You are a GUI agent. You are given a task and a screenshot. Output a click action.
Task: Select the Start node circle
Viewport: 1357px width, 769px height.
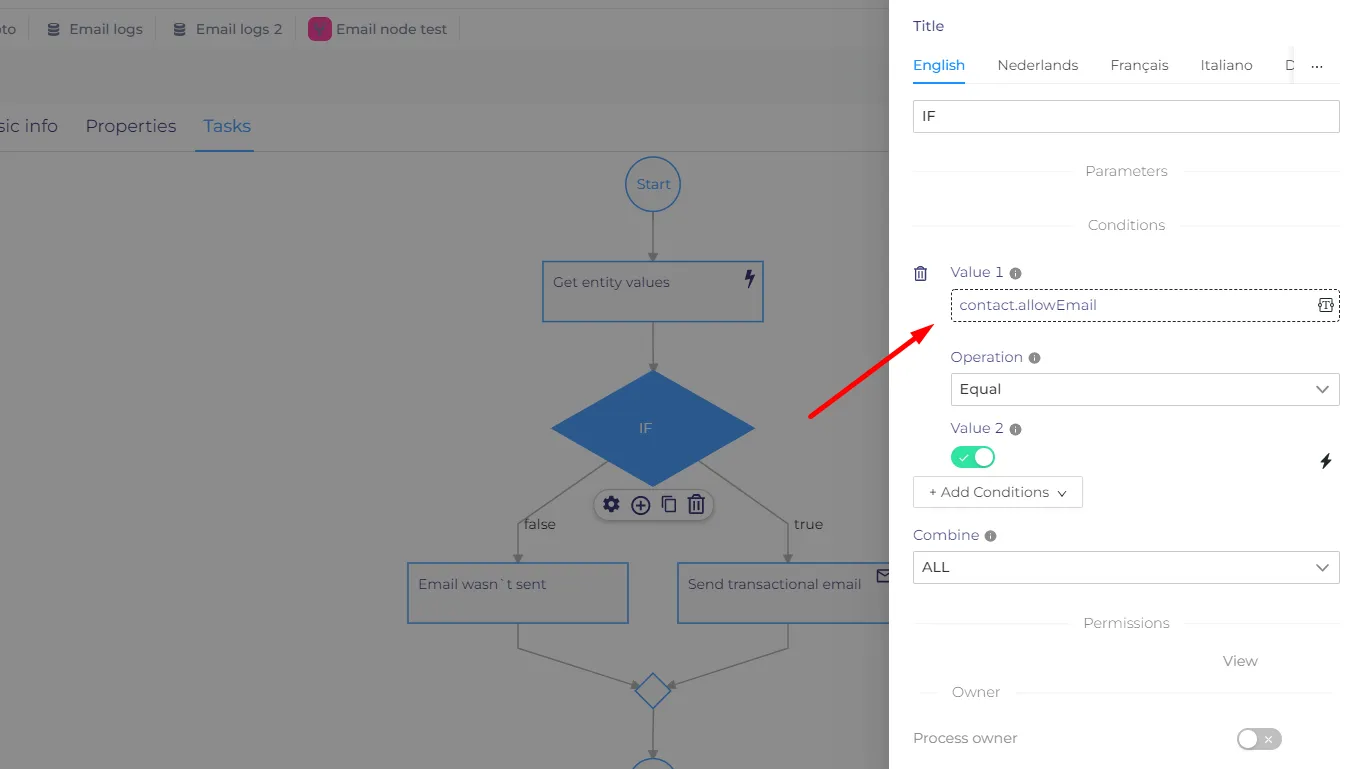click(x=653, y=184)
